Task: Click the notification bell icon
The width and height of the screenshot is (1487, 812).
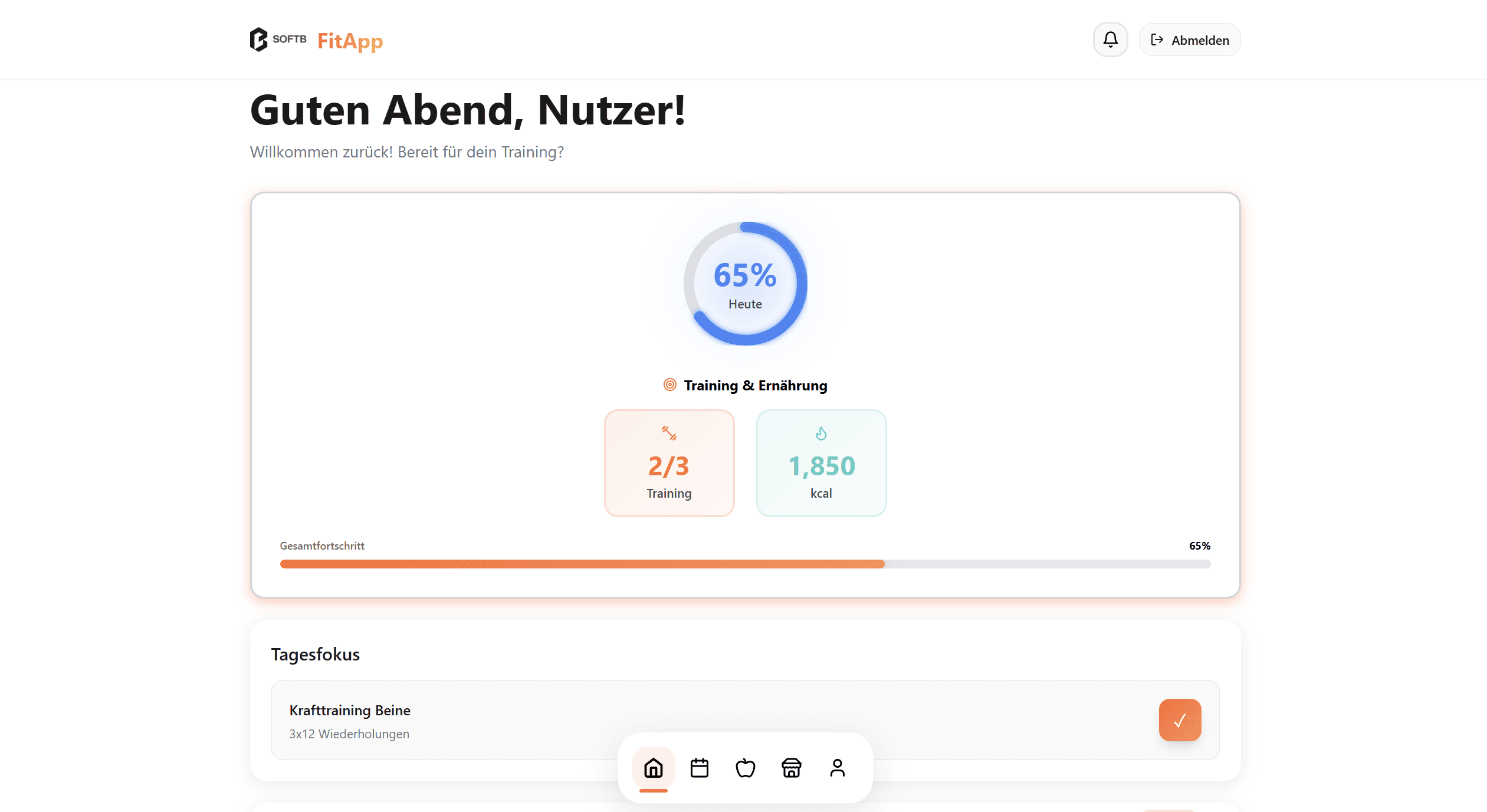Action: pyautogui.click(x=1110, y=40)
